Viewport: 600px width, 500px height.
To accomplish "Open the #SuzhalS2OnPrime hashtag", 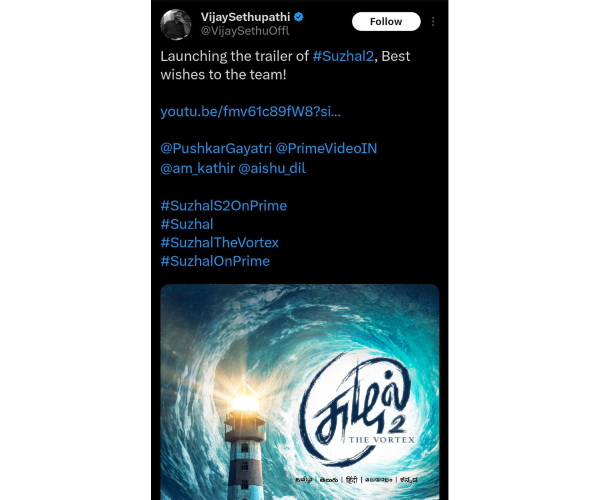I will 223,205.
